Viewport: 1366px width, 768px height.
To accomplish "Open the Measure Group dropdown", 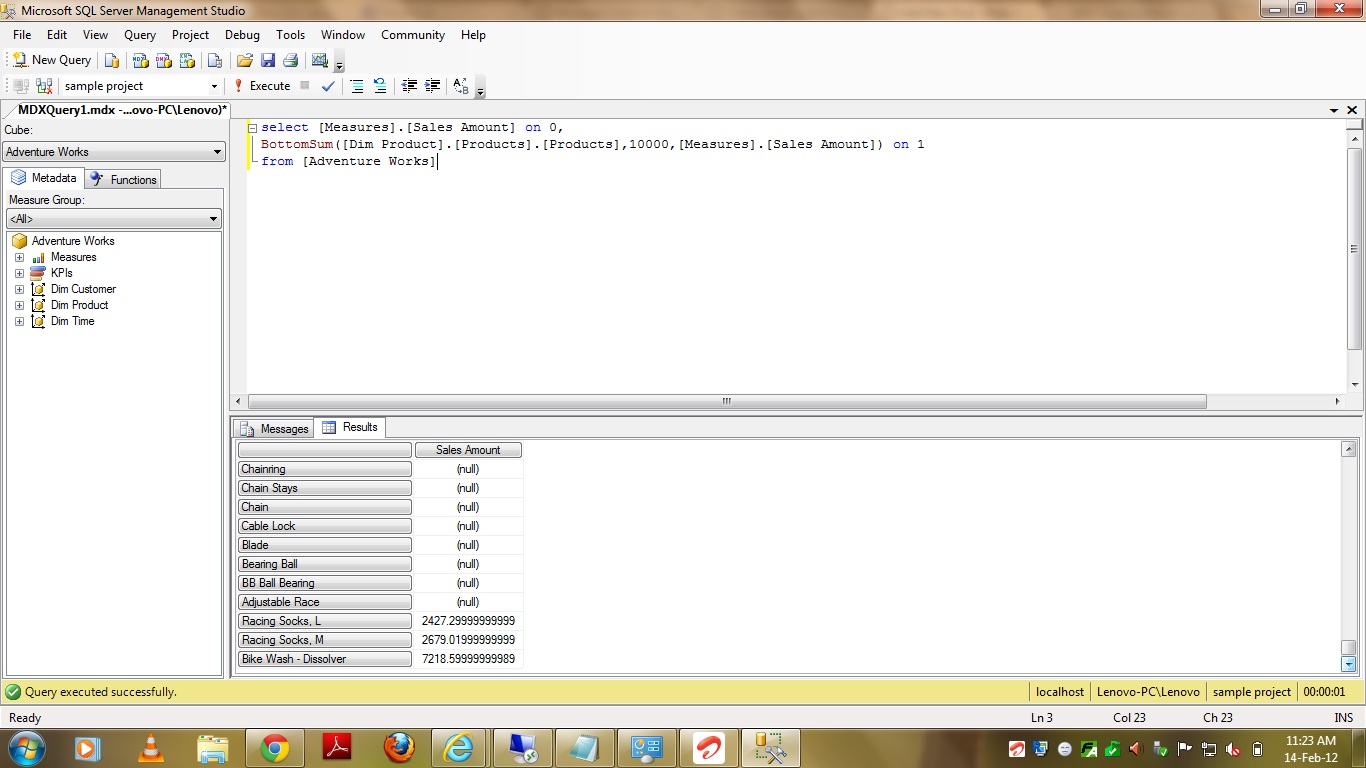I will [114, 219].
